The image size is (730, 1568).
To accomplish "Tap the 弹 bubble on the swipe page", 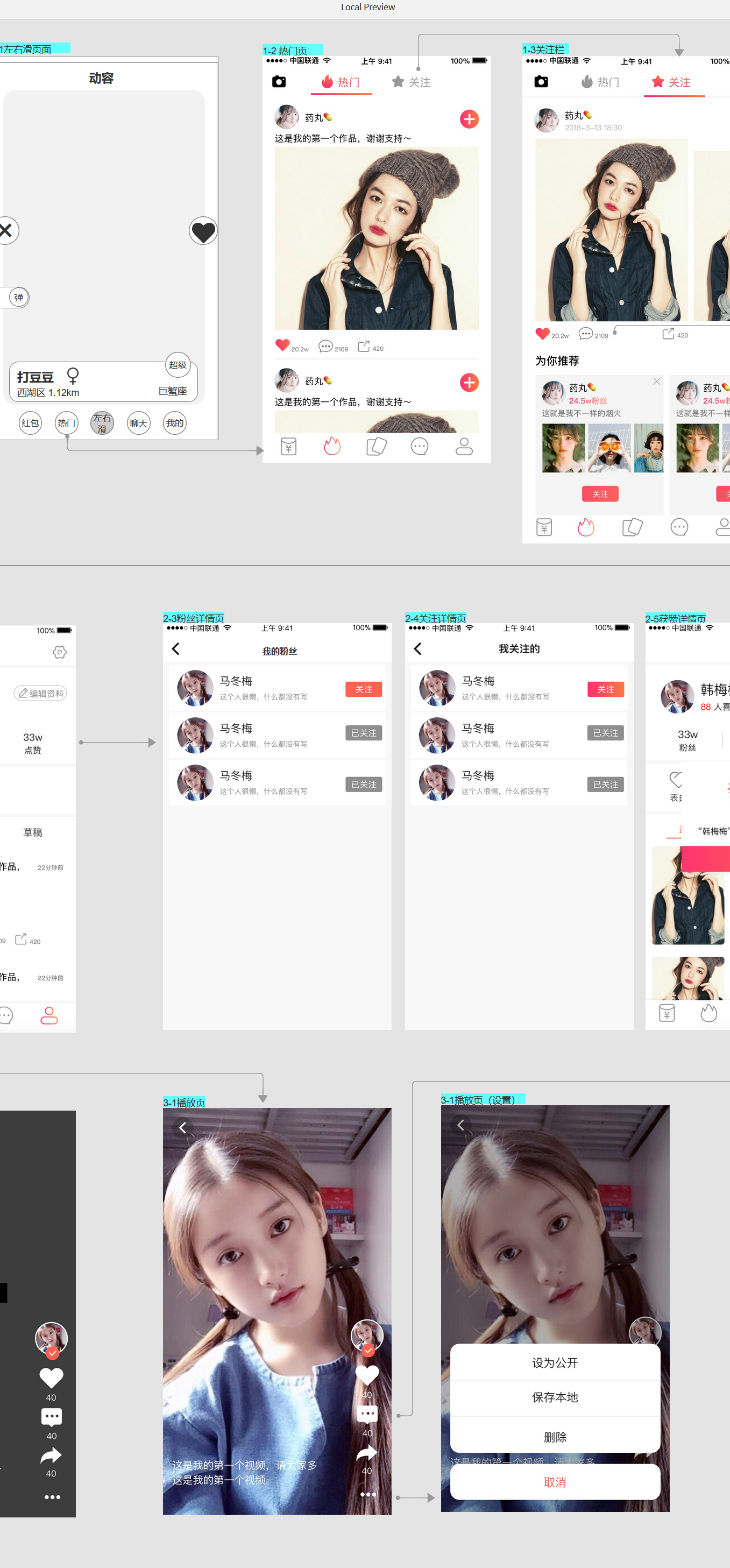I will (19, 298).
